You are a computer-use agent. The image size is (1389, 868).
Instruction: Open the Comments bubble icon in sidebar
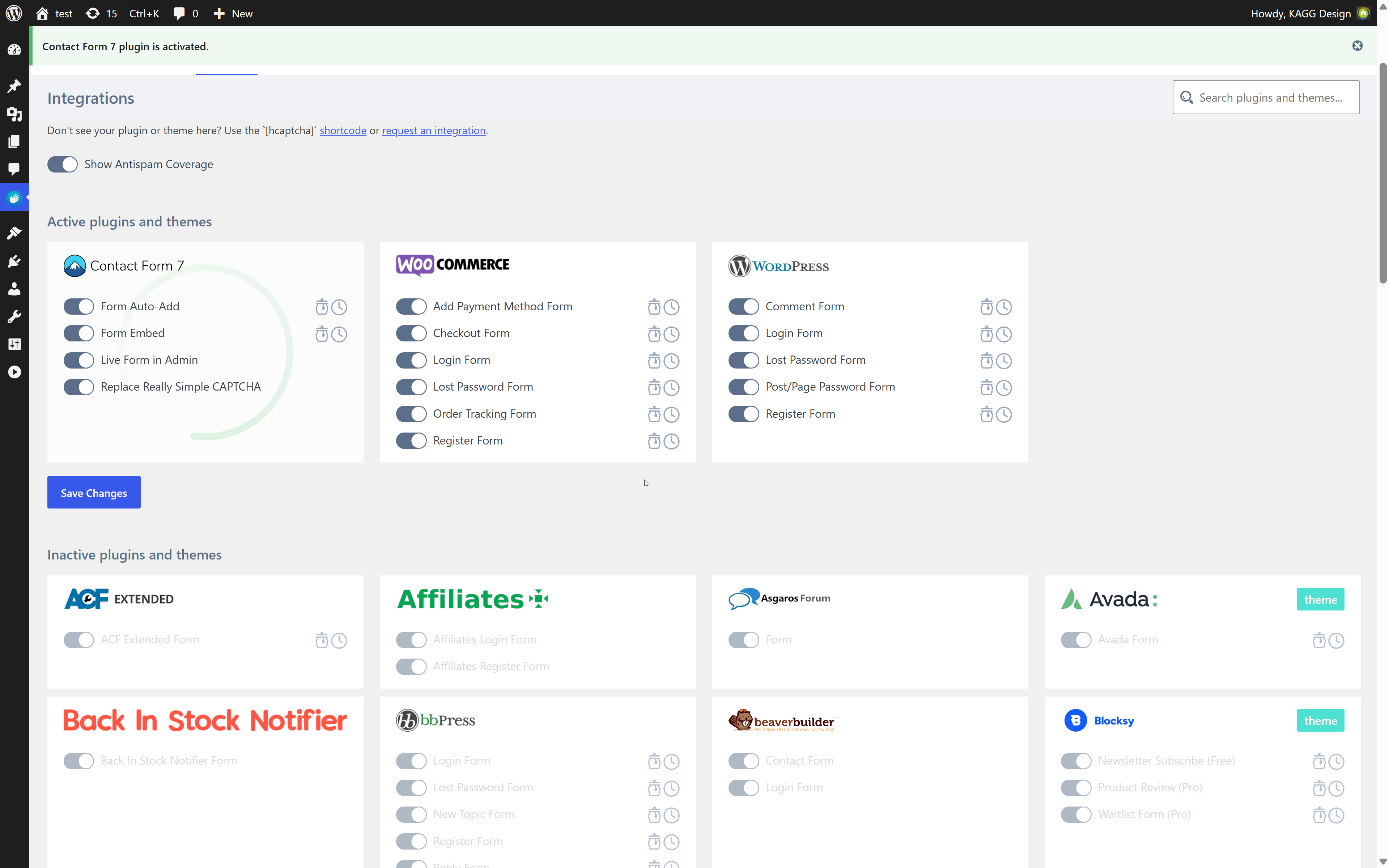tap(14, 169)
